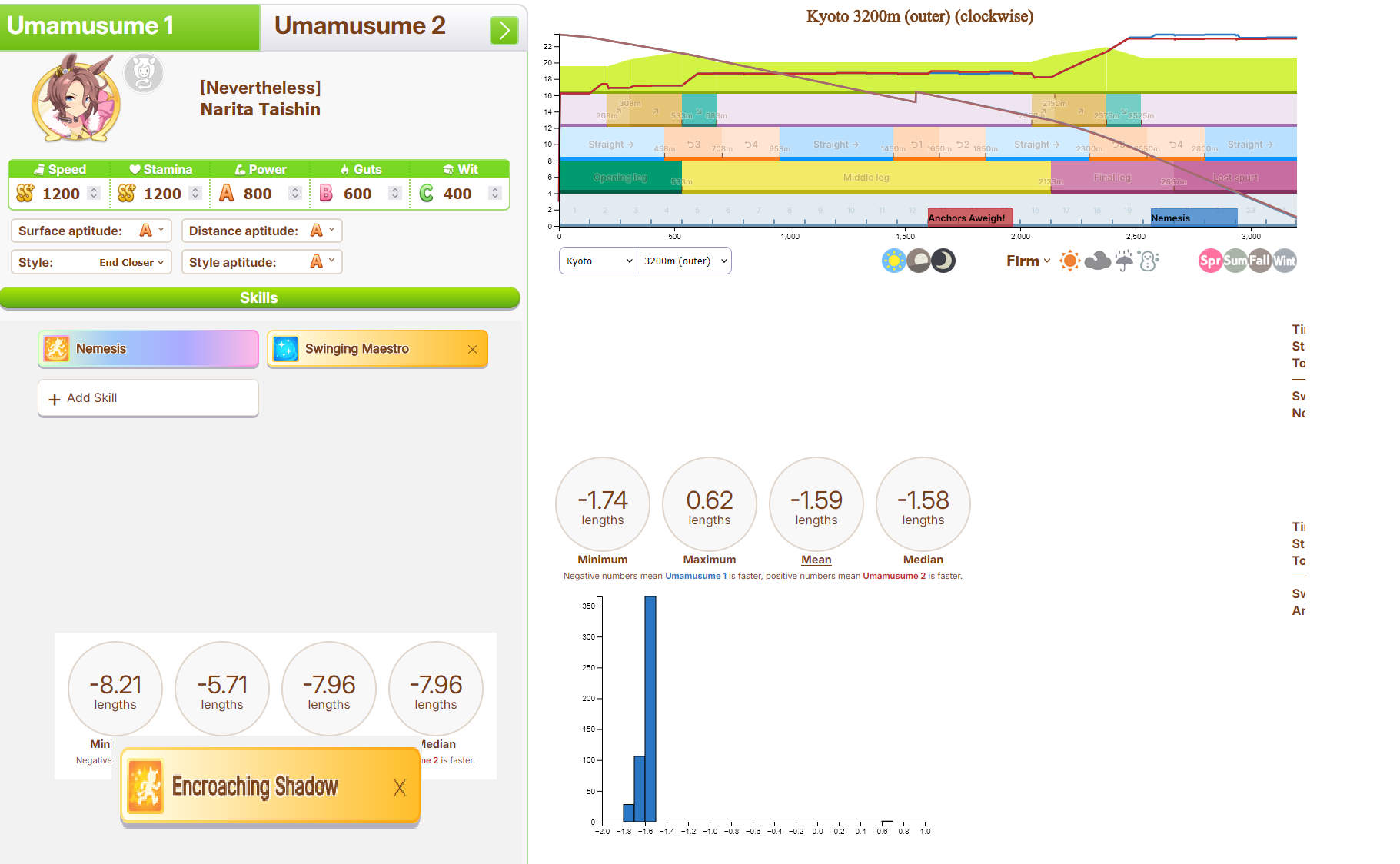
Task: Select the cloudy weather icon
Action: coord(1097,261)
